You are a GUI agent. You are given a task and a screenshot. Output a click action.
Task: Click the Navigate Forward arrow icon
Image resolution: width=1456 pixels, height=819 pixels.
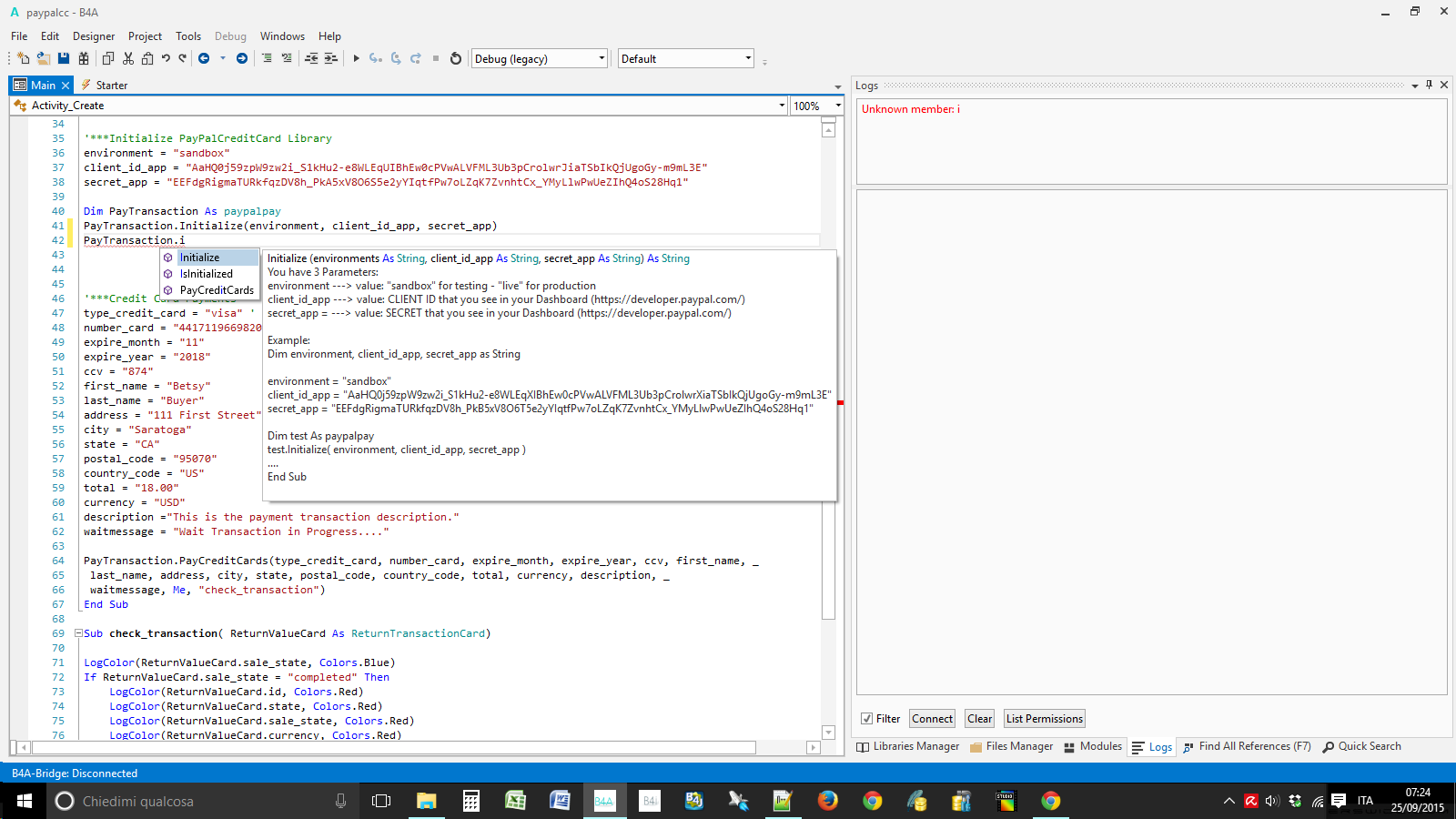tap(242, 58)
